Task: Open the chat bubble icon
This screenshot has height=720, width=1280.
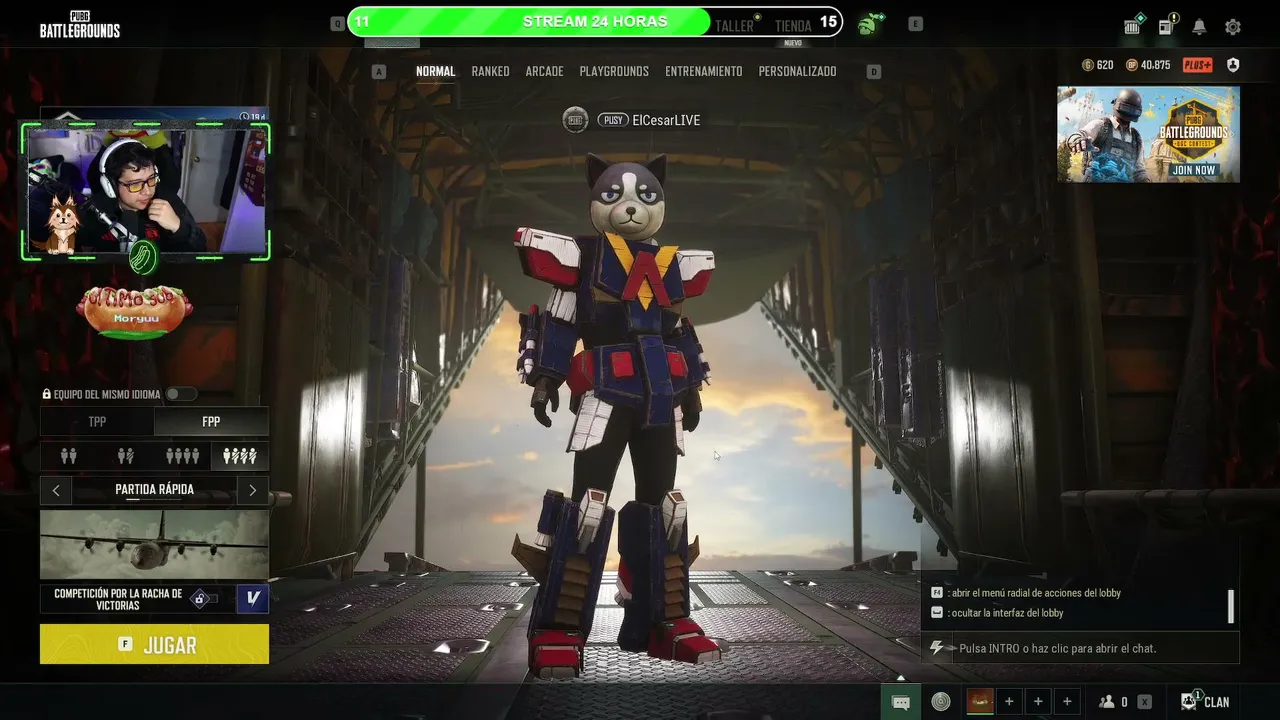Action: [900, 702]
